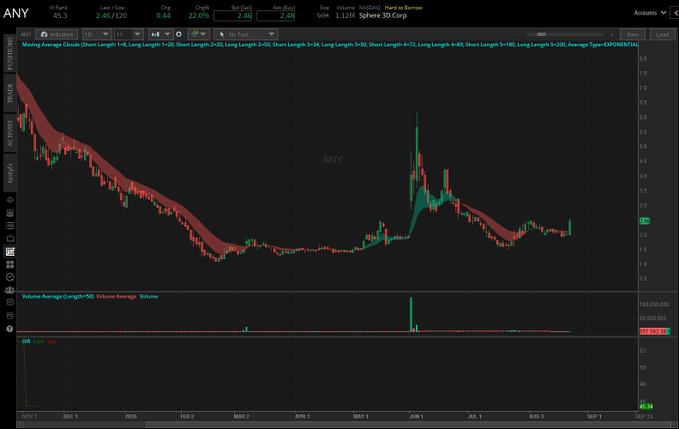Click the Moving Average Clouds study label

tap(330, 45)
